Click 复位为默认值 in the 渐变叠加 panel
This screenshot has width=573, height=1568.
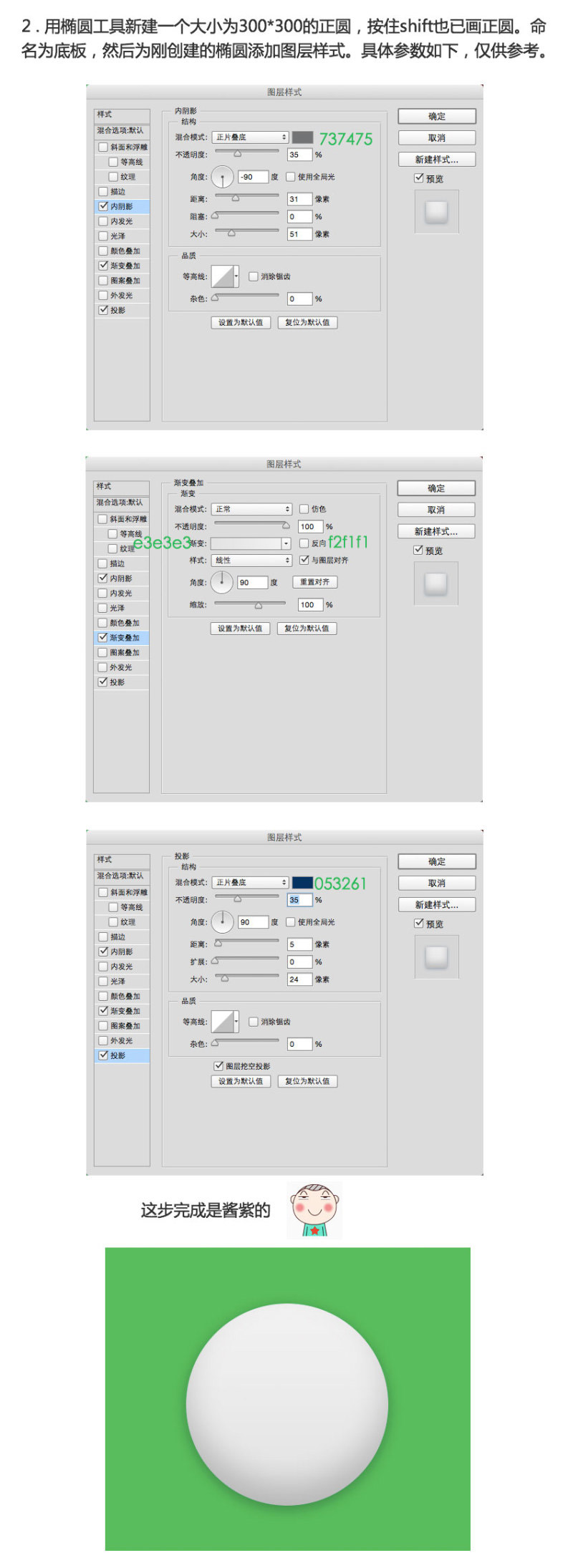[307, 628]
